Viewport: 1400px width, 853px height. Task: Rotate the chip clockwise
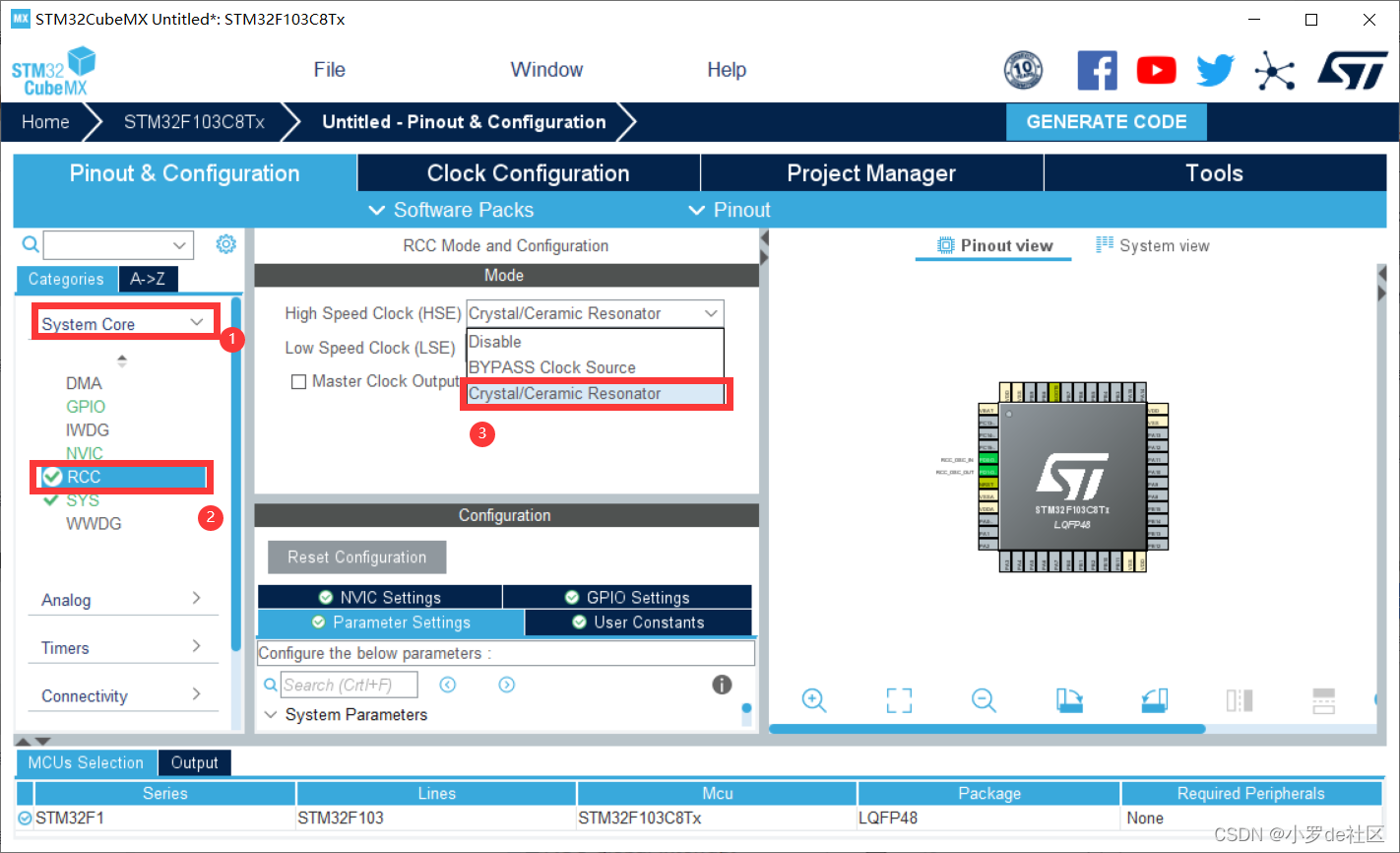click(1069, 700)
